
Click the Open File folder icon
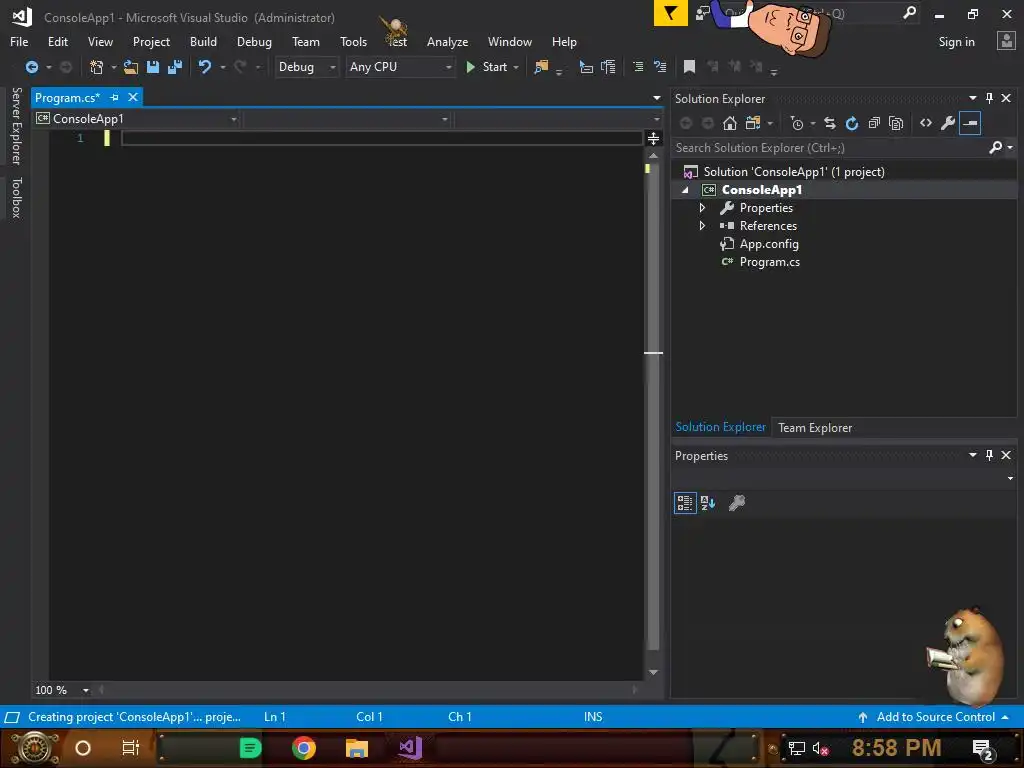(131, 67)
